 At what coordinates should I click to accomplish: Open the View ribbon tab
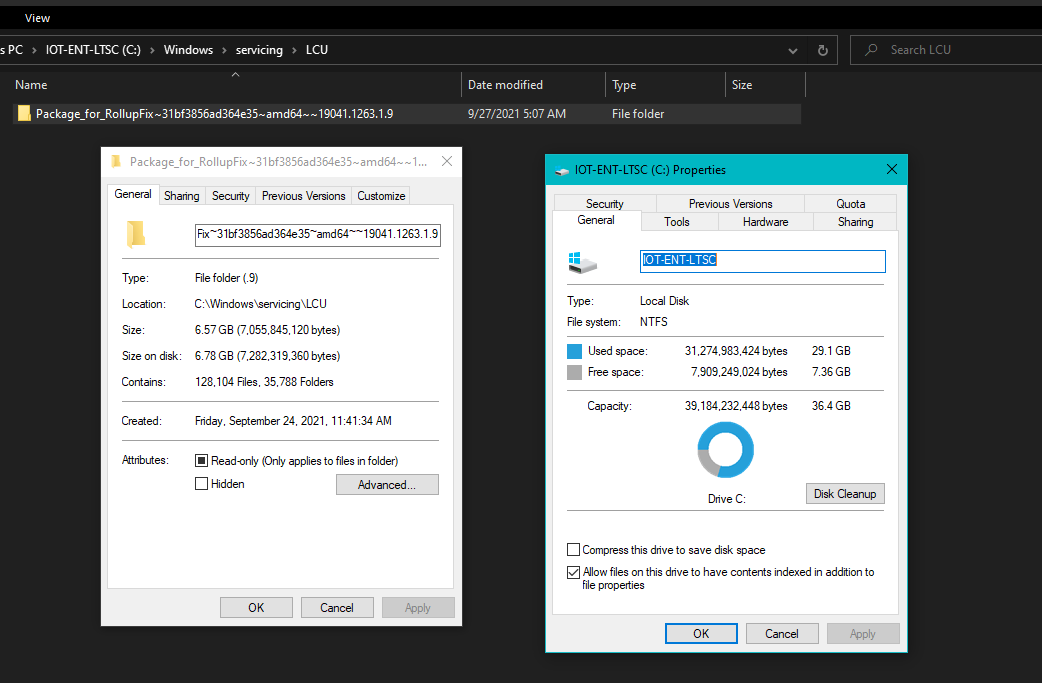pos(37,18)
